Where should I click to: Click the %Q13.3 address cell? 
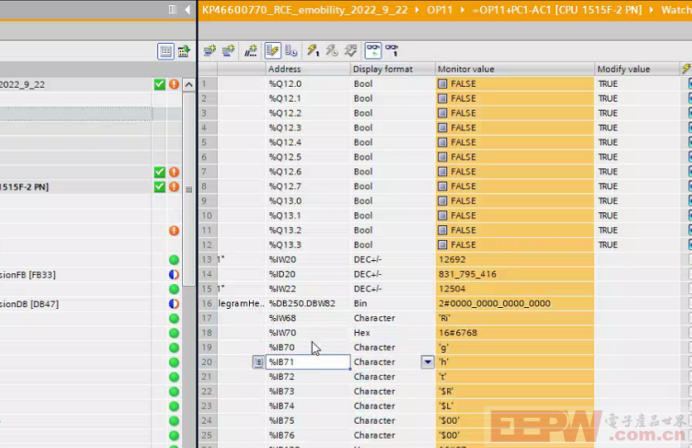pos(308,245)
